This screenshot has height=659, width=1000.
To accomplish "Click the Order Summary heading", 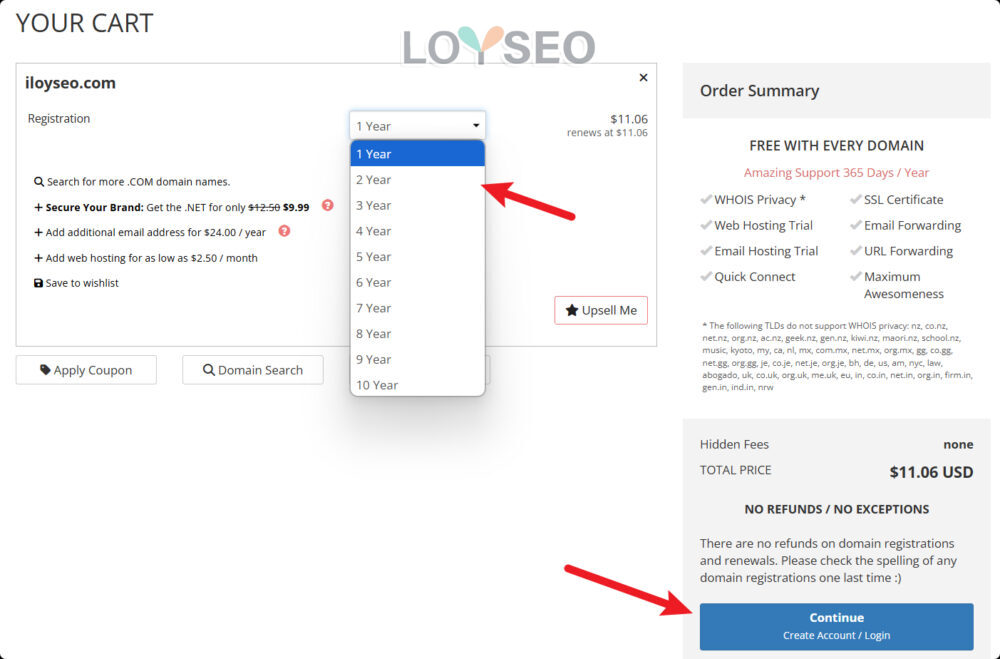I will [x=760, y=91].
